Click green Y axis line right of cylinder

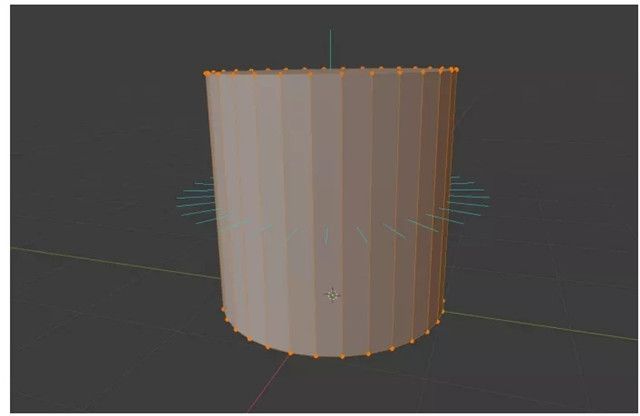(541, 326)
